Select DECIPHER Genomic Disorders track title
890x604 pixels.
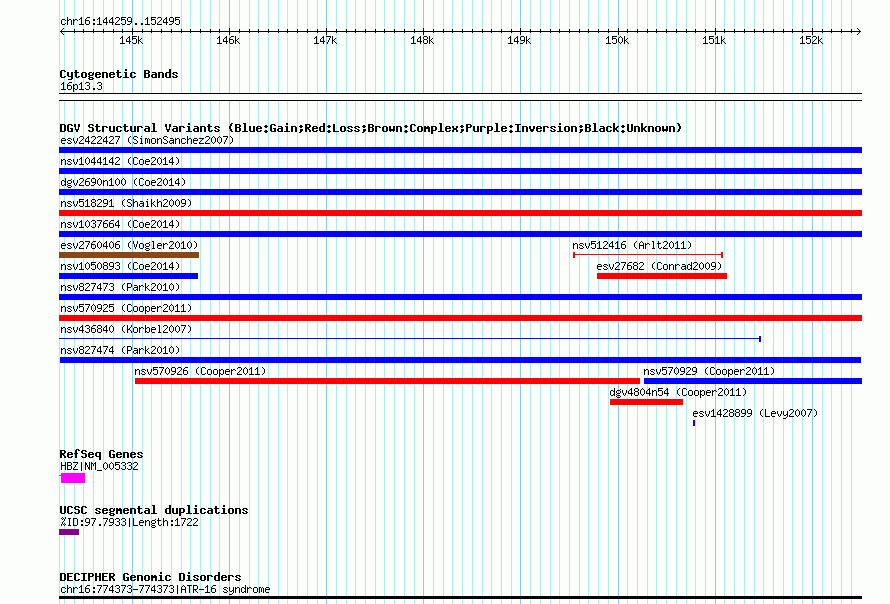pyautogui.click(x=150, y=577)
